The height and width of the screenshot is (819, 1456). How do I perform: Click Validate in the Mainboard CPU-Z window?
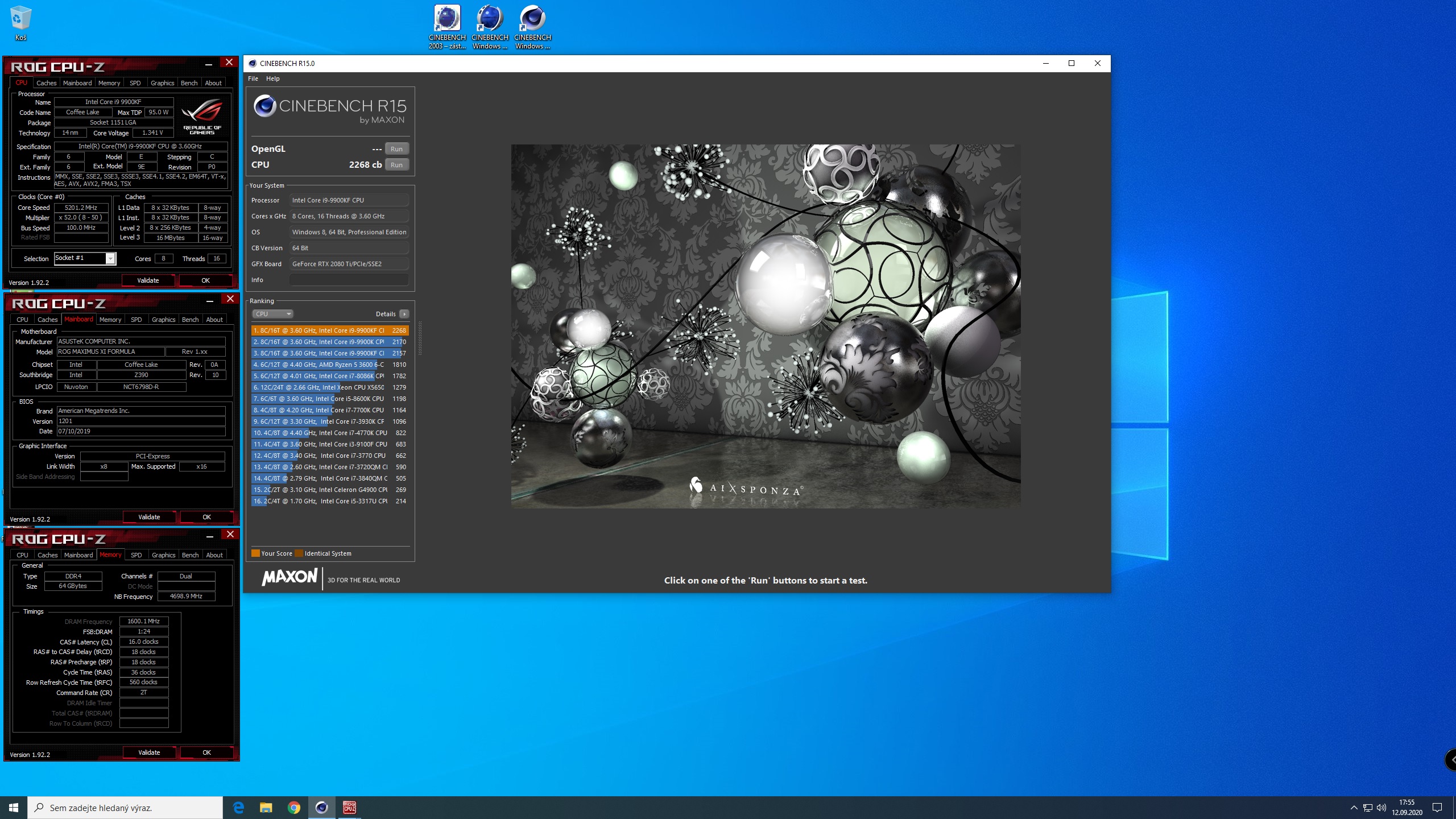coord(149,517)
